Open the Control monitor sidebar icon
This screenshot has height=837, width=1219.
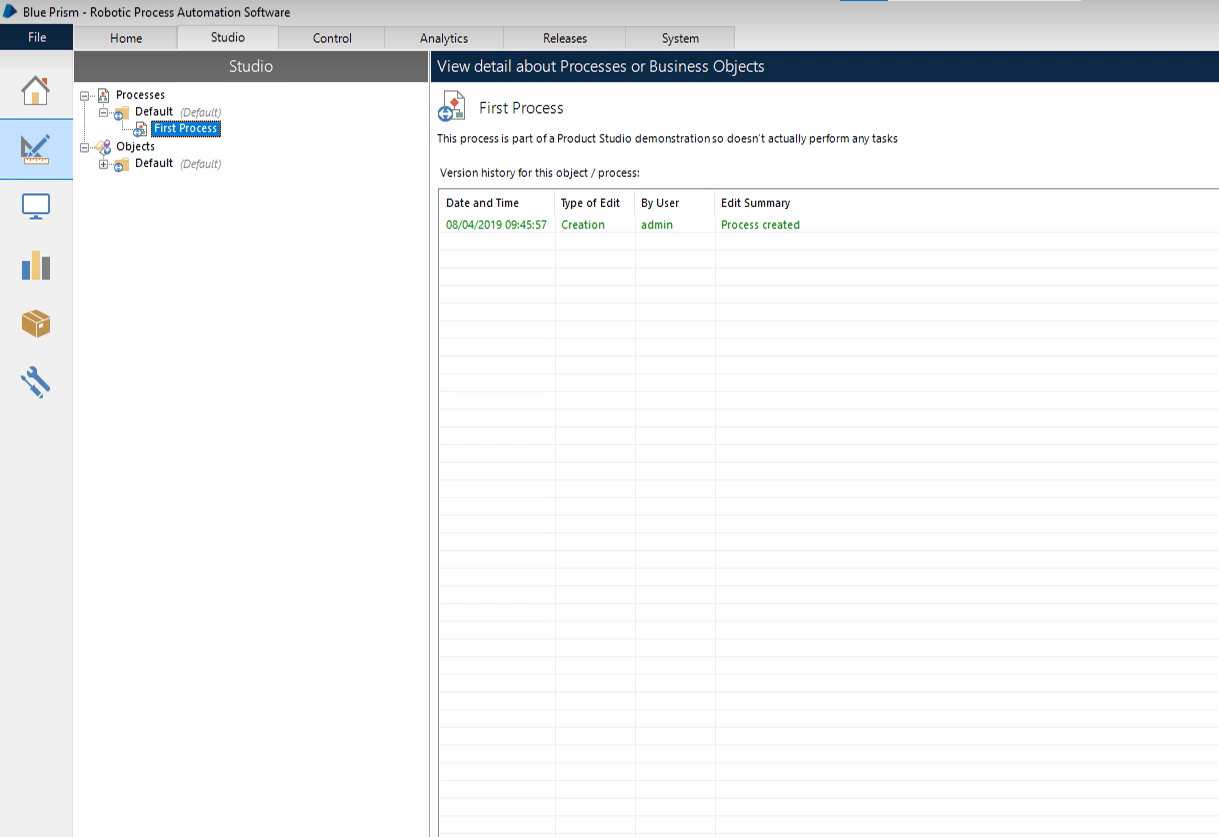click(x=36, y=207)
